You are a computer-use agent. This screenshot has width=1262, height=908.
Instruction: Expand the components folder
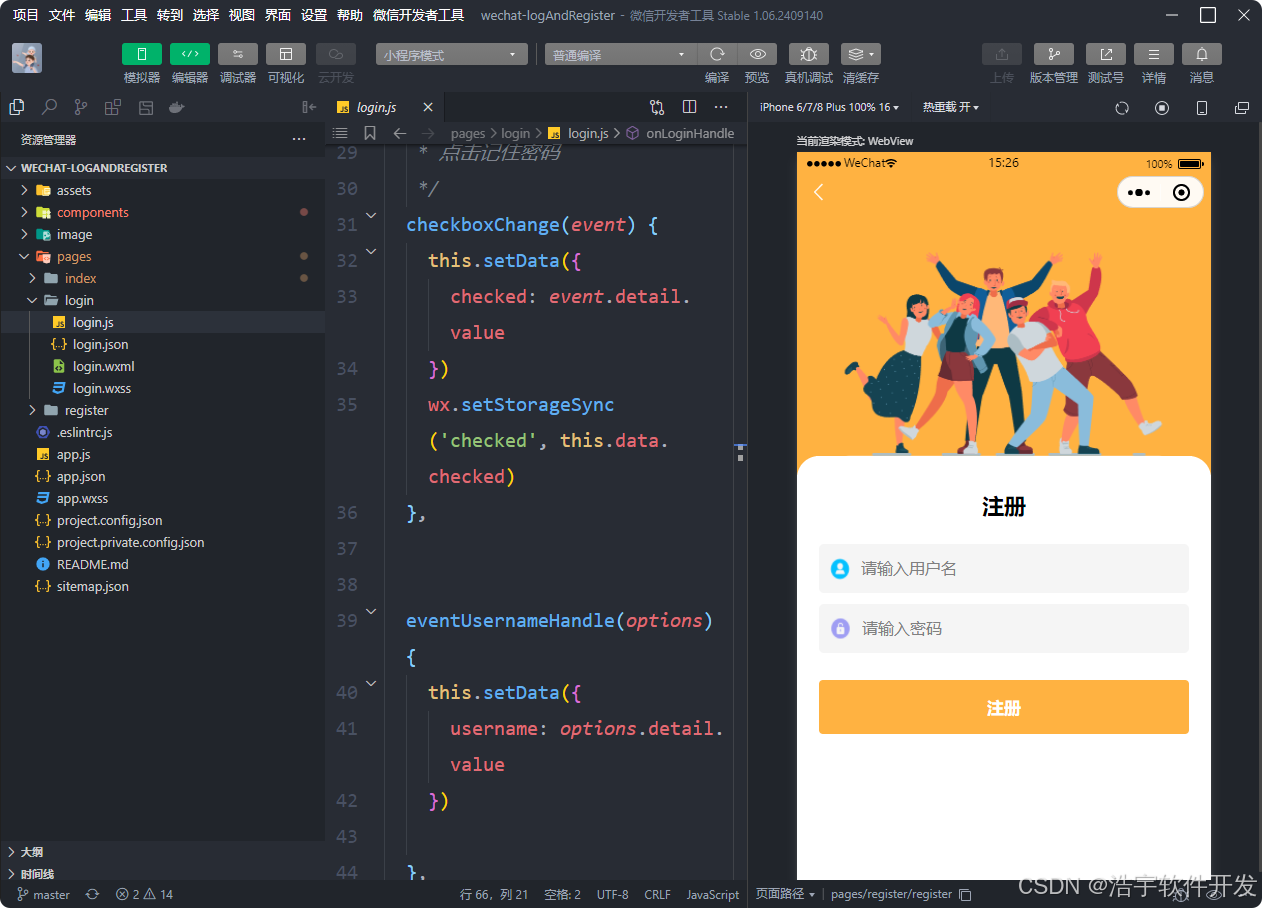point(24,212)
